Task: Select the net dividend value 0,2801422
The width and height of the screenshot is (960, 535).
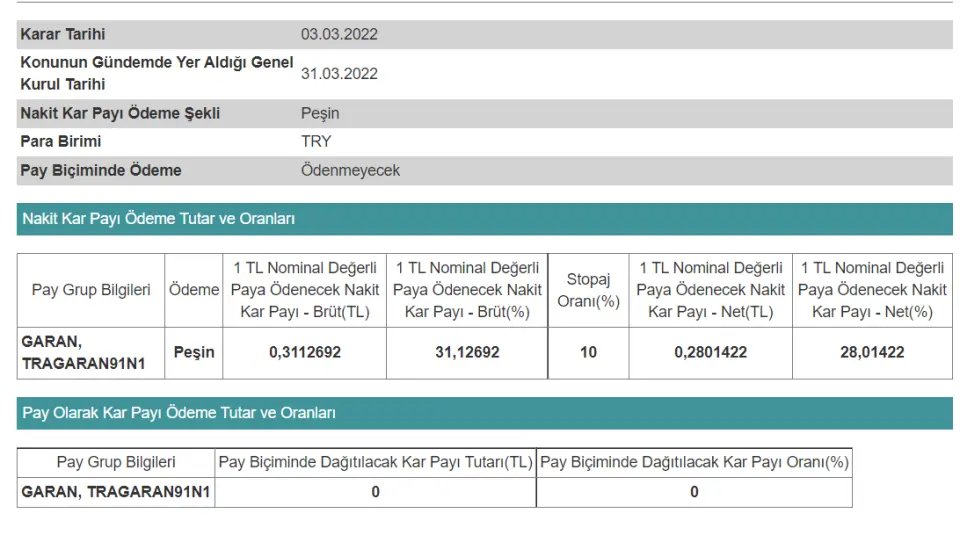Action: 710,352
